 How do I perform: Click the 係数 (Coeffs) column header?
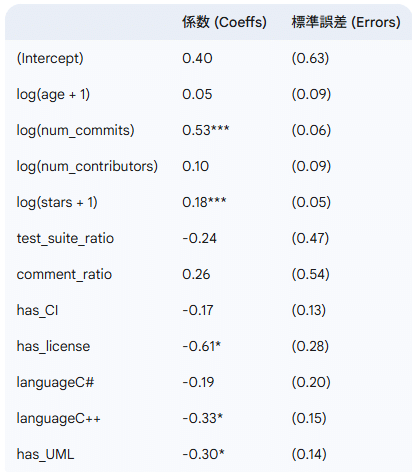[x=224, y=22]
